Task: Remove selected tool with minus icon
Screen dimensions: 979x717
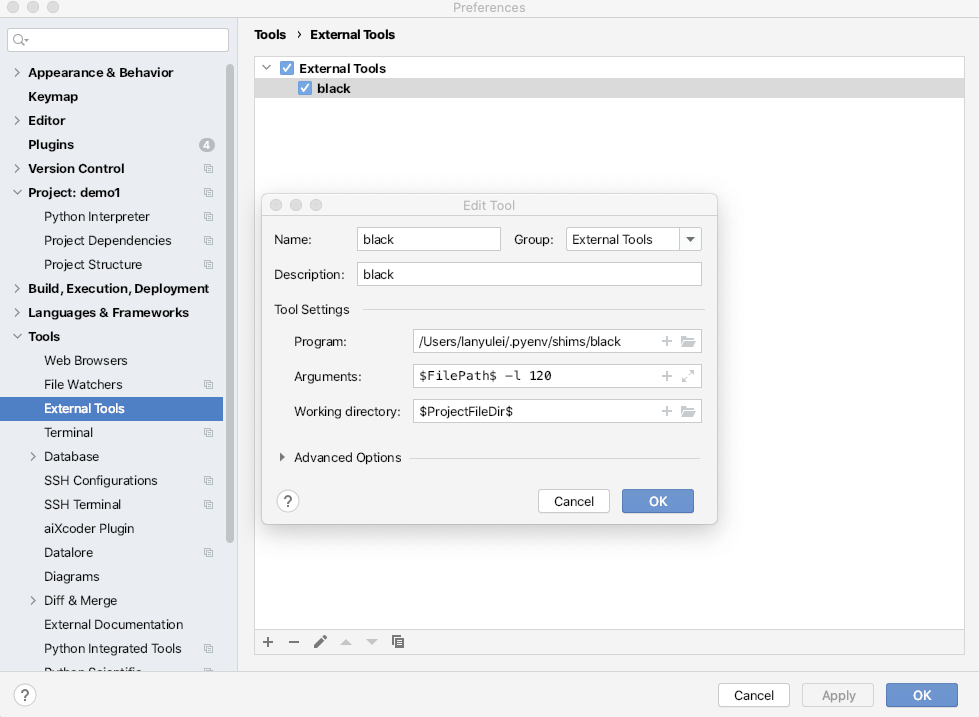Action: point(294,642)
